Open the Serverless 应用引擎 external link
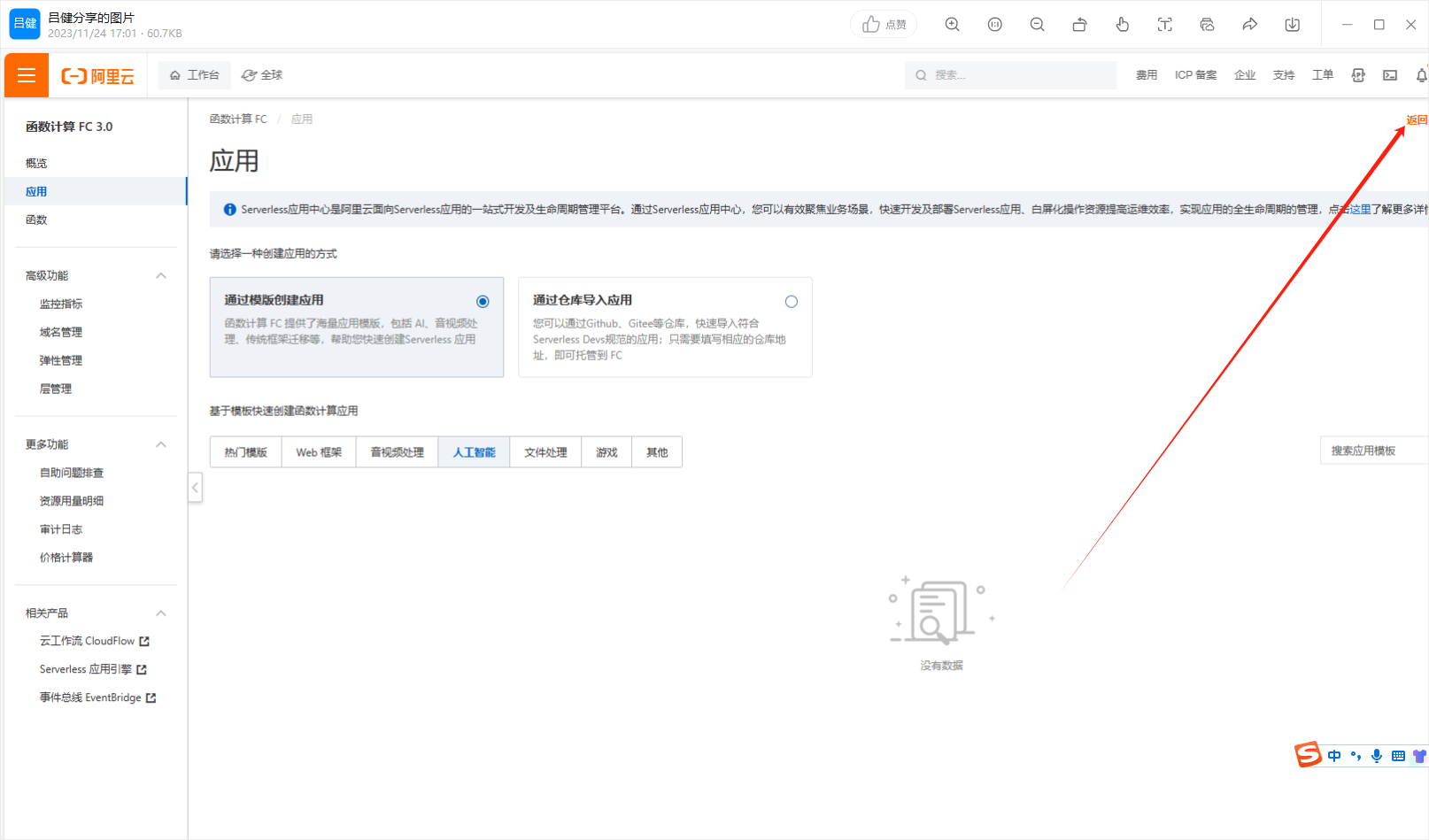 click(x=93, y=669)
